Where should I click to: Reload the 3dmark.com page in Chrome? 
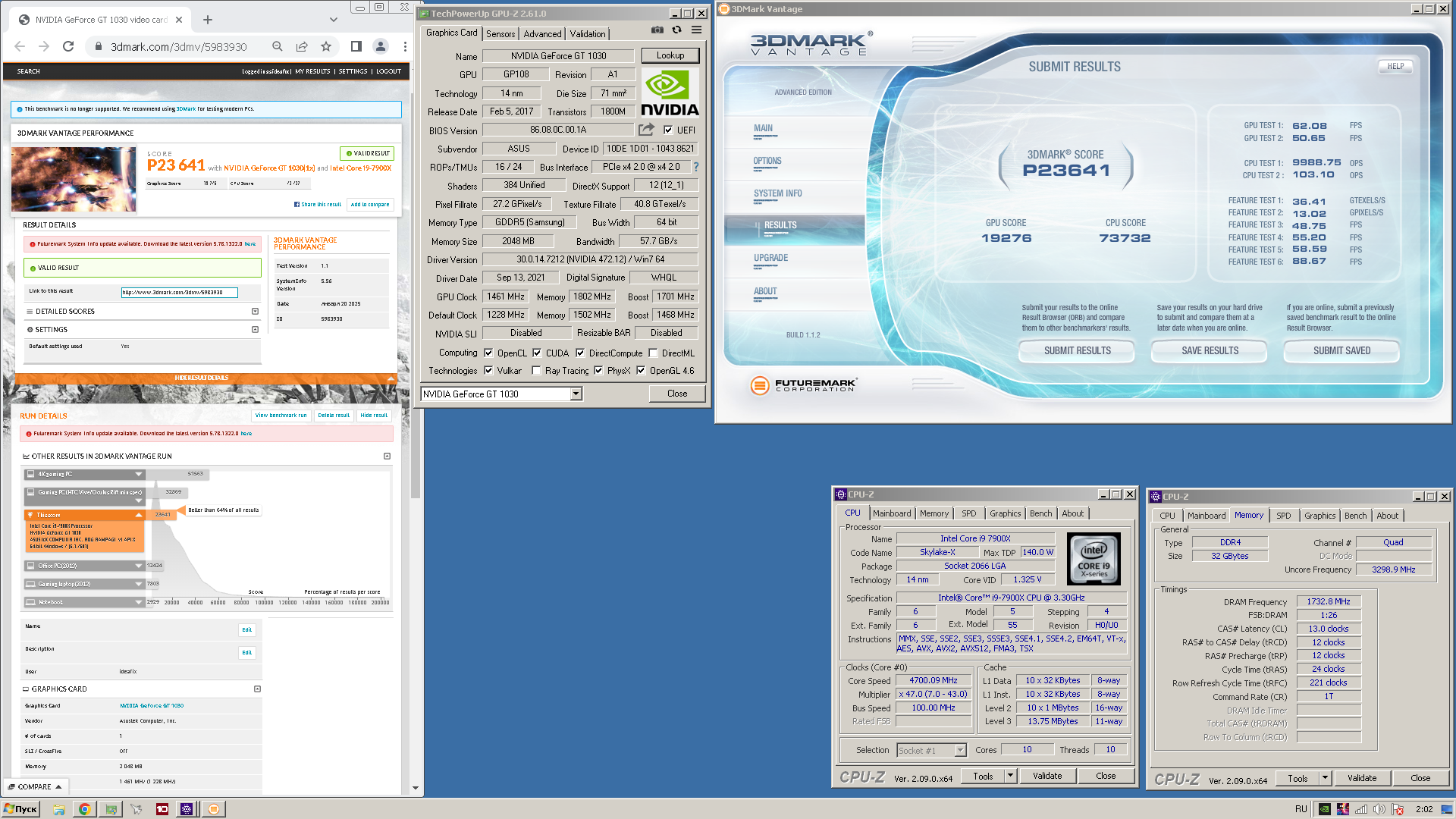[x=68, y=46]
